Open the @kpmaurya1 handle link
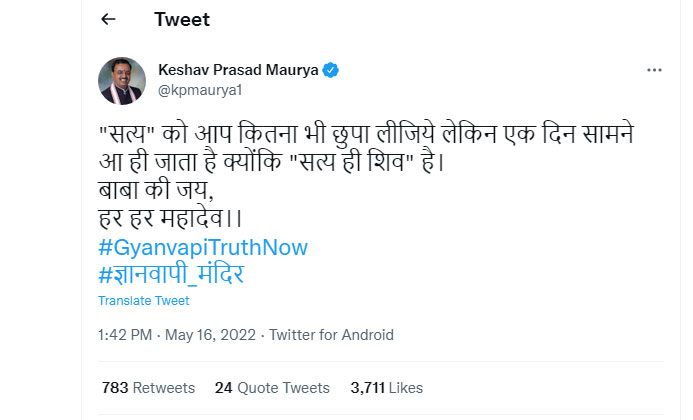The width and height of the screenshot is (693, 420). pyautogui.click(x=200, y=90)
